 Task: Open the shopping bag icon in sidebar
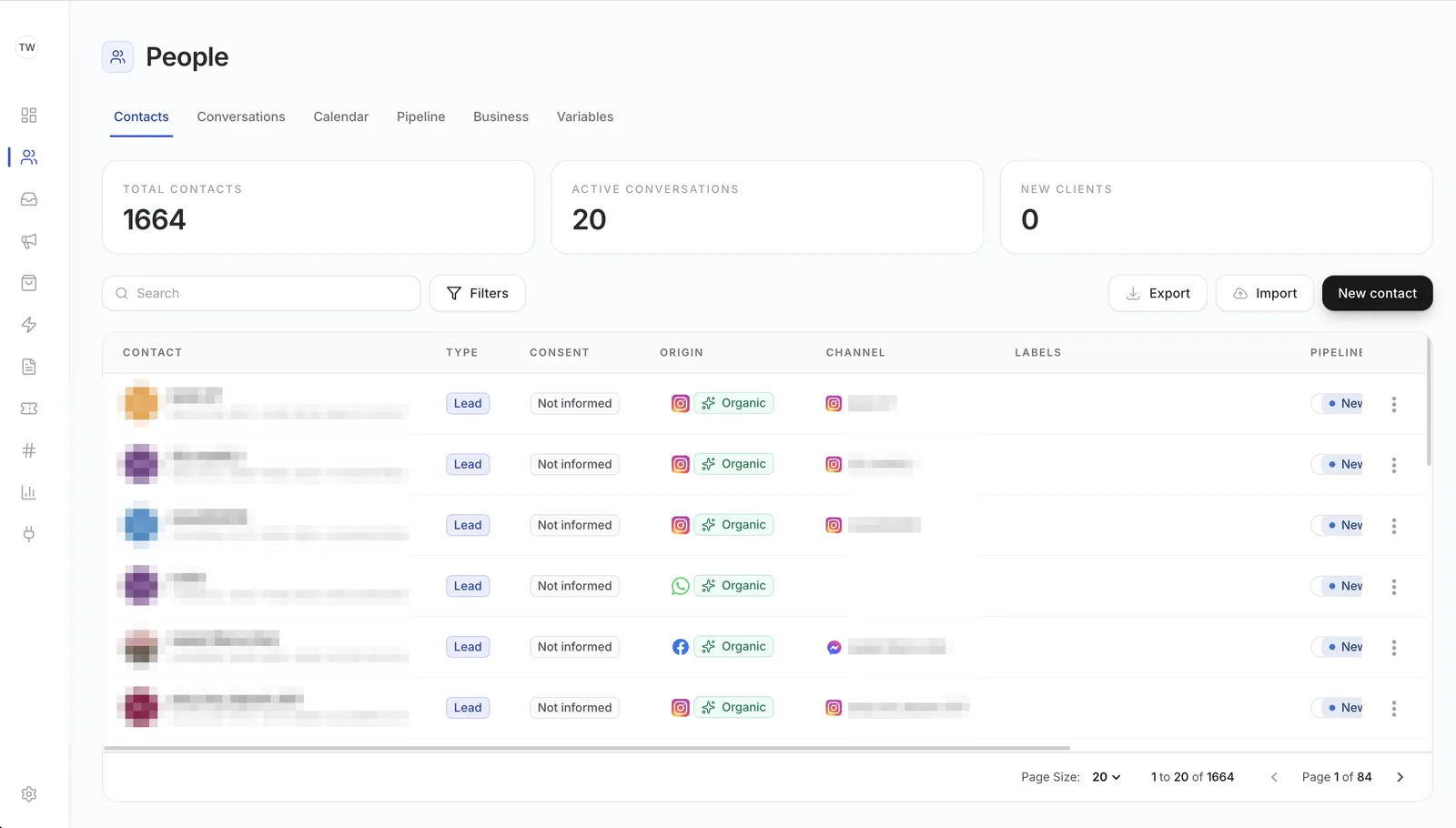[29, 283]
